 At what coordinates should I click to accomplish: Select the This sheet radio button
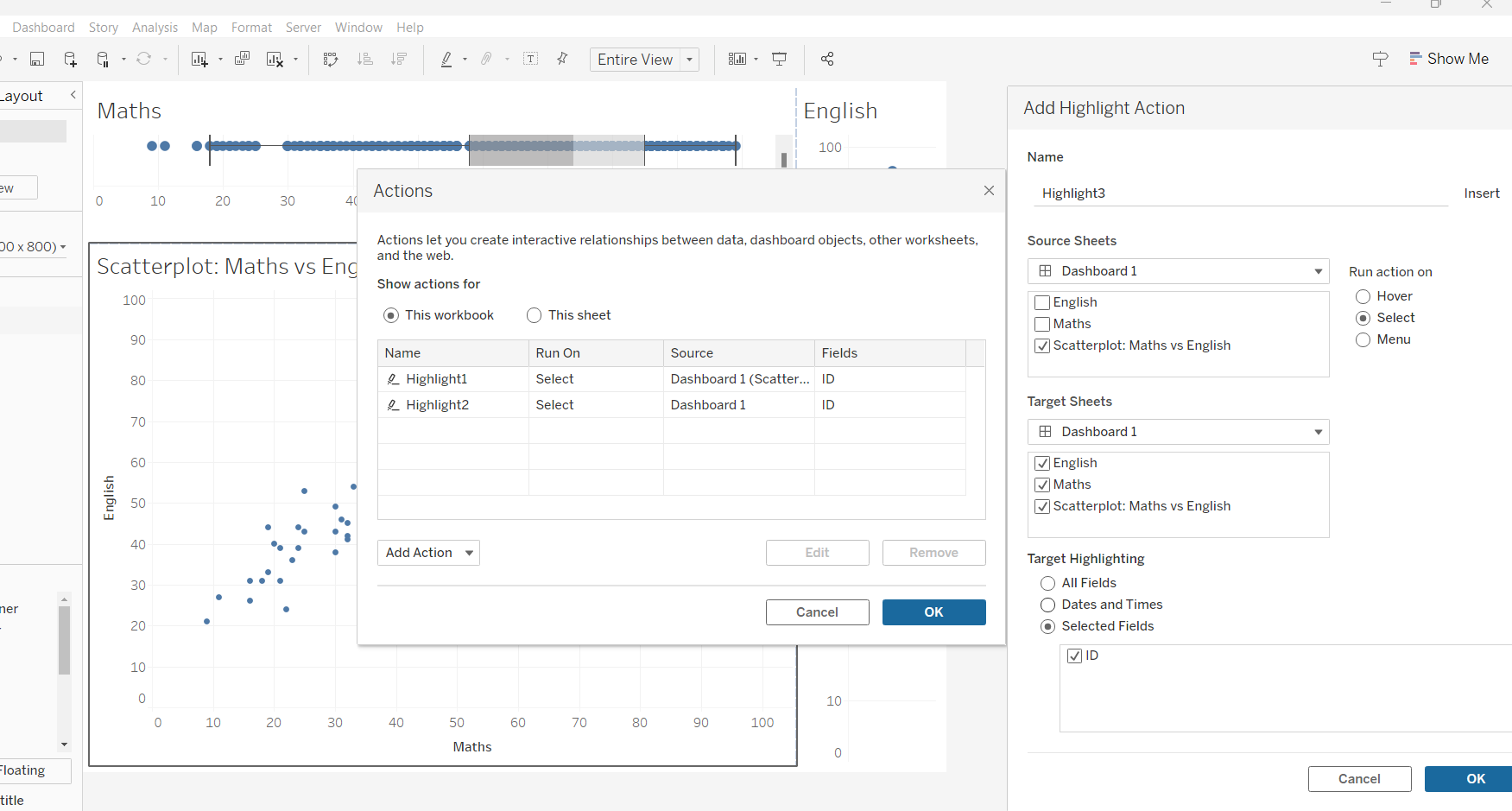click(x=535, y=315)
